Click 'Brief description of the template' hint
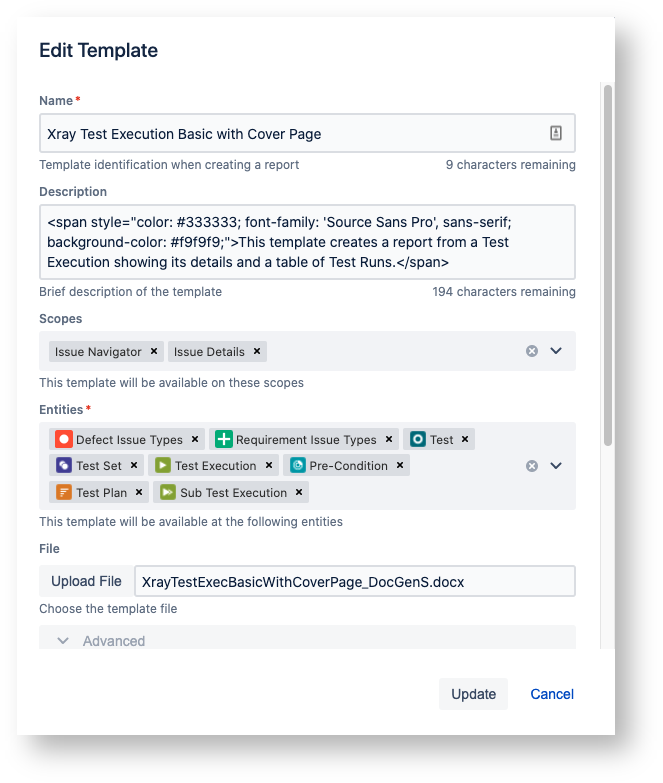 131,292
